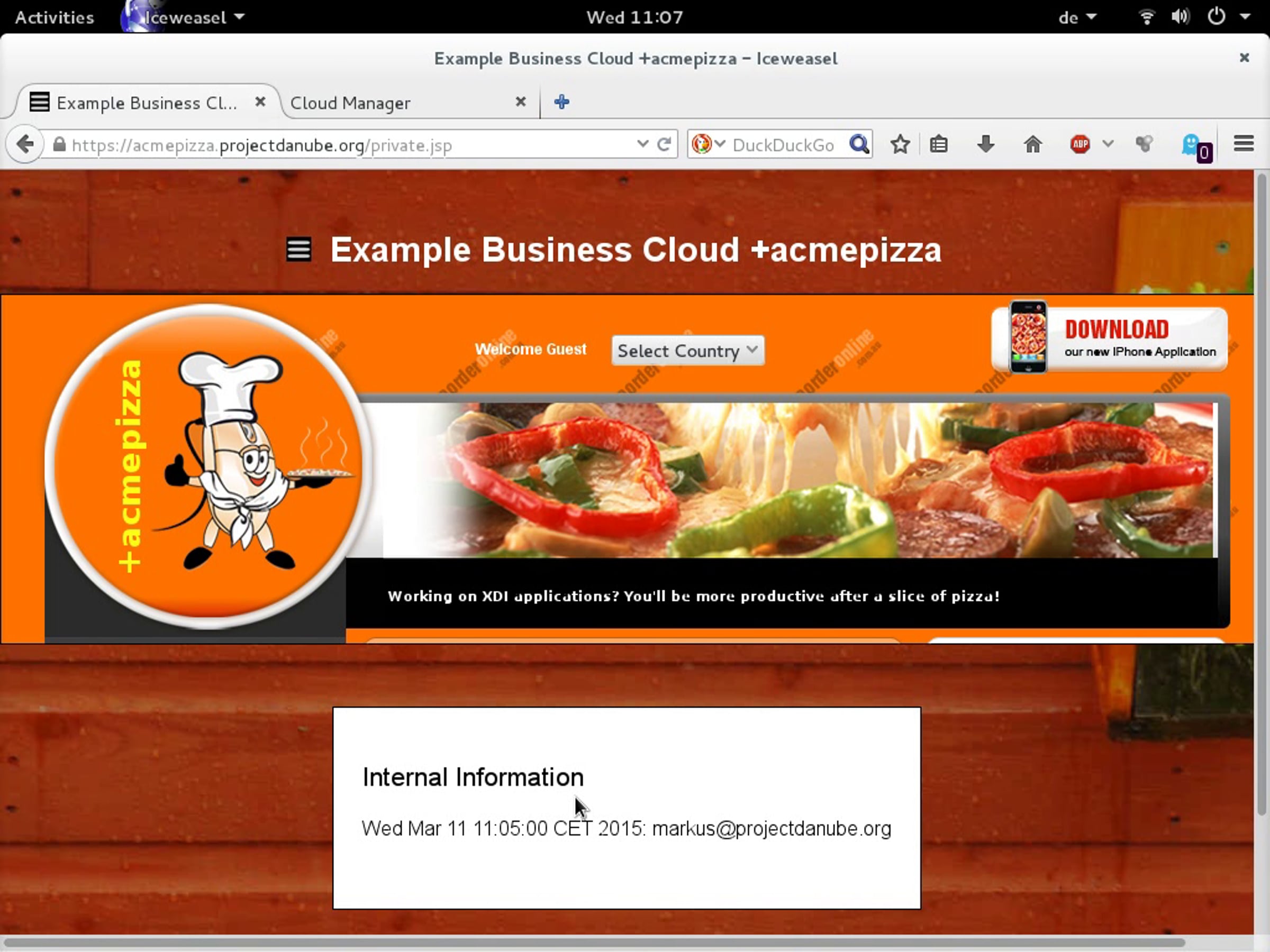The height and width of the screenshot is (952, 1270).
Task: Expand the Adblock Plus dropdown arrow
Action: pos(1108,144)
